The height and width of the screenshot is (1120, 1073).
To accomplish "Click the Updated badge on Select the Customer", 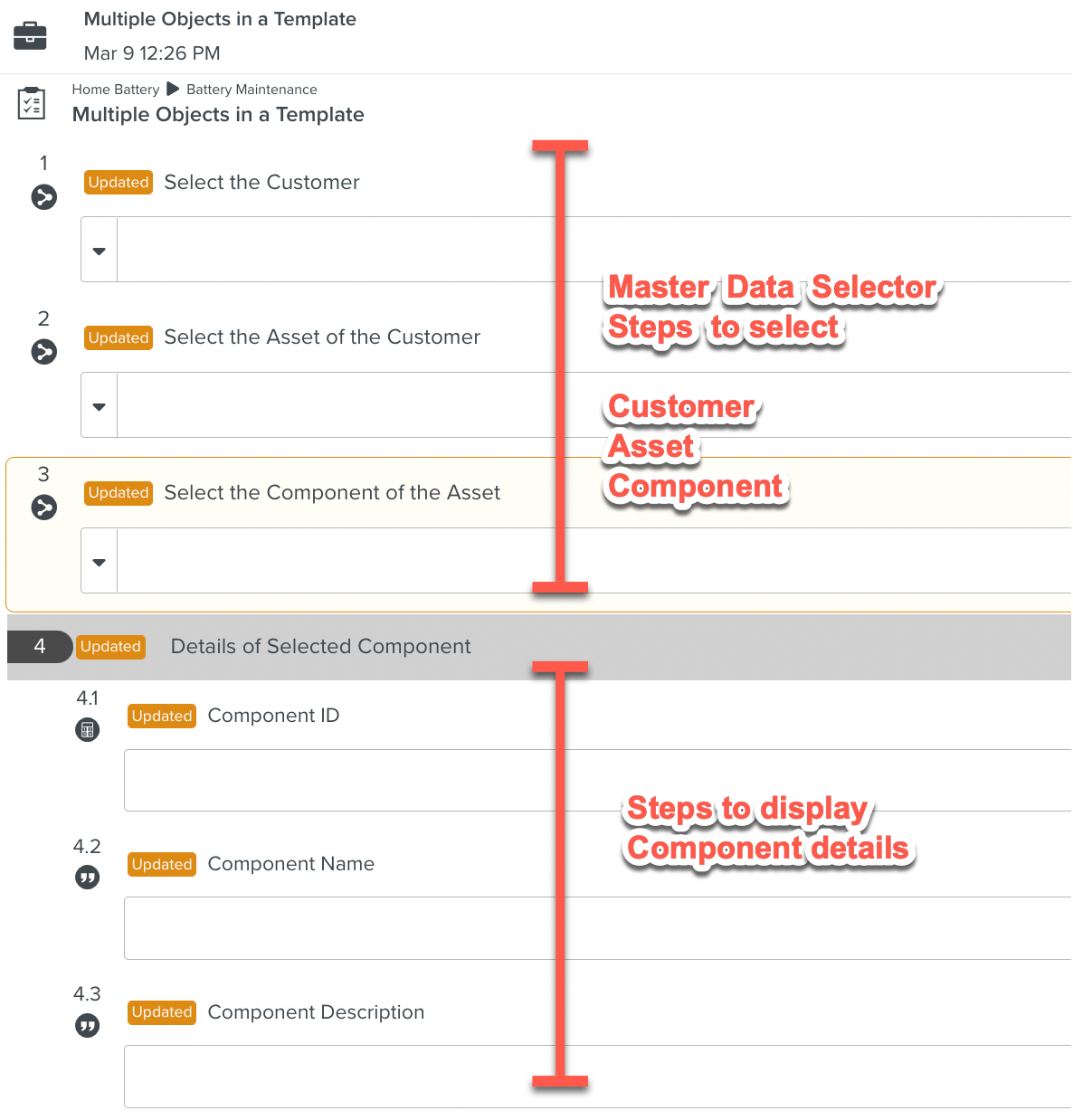I will pyautogui.click(x=118, y=182).
